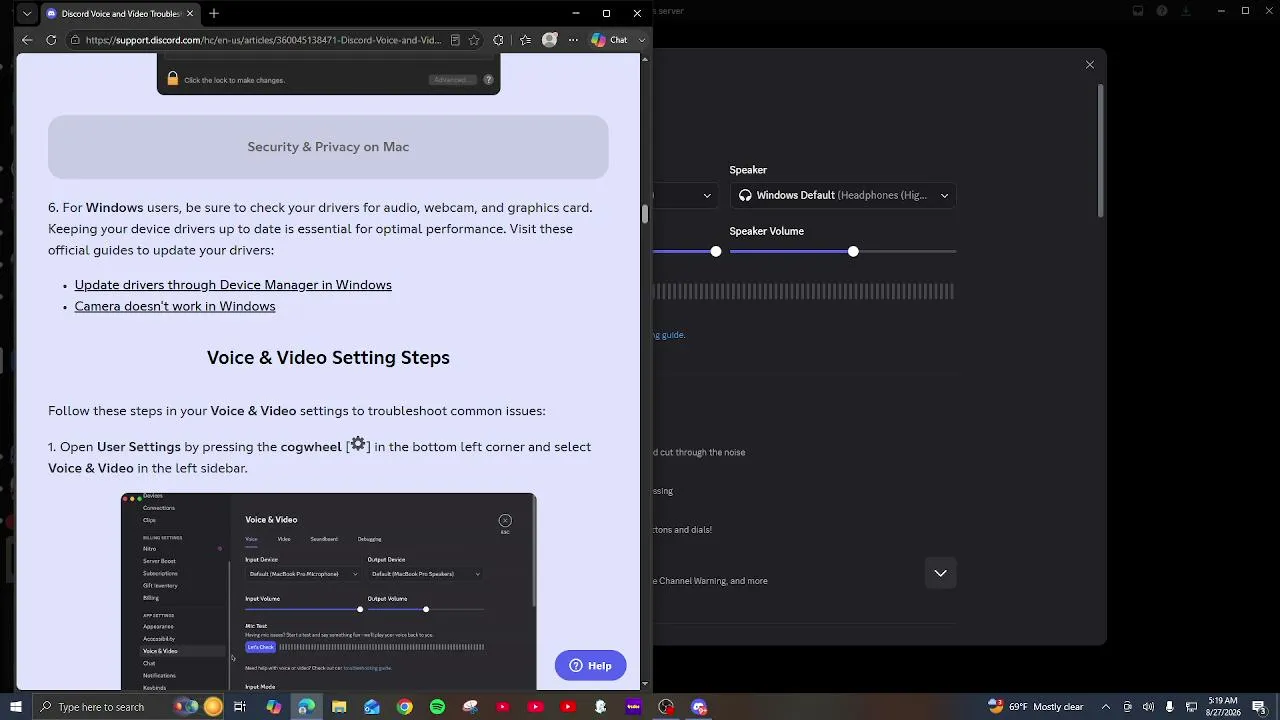The image size is (1280, 720).
Task: Click the Security & Privacy on Mac caption
Action: point(328,147)
